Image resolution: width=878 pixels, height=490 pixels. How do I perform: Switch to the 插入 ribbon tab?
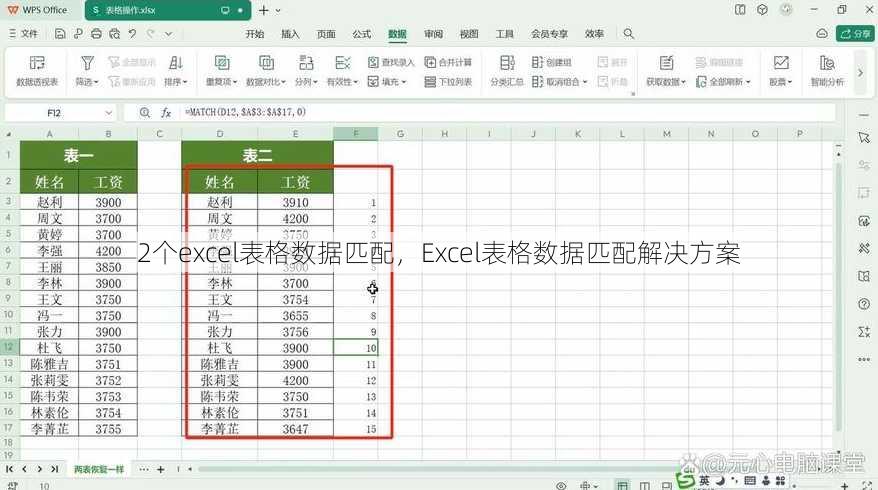[x=290, y=34]
